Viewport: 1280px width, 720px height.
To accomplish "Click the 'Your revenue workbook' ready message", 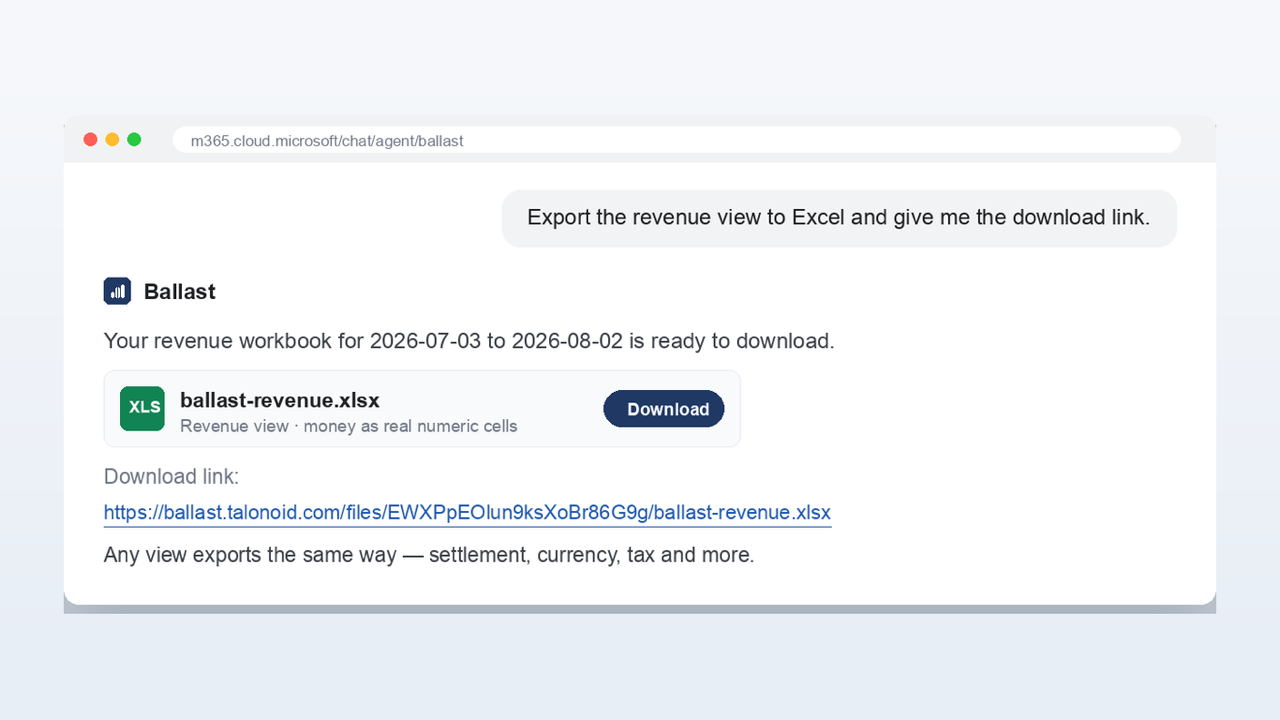I will (x=469, y=341).
